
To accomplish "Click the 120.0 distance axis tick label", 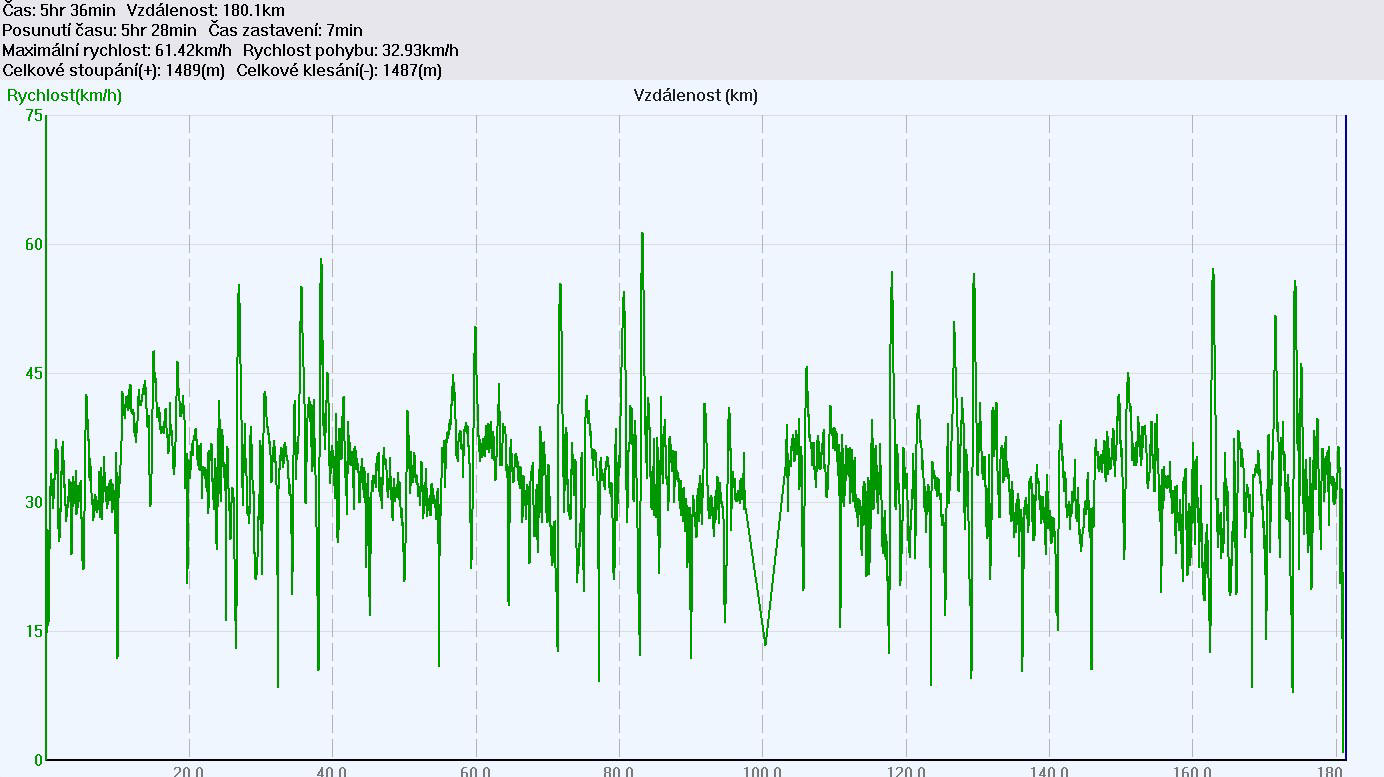I will 906,771.
